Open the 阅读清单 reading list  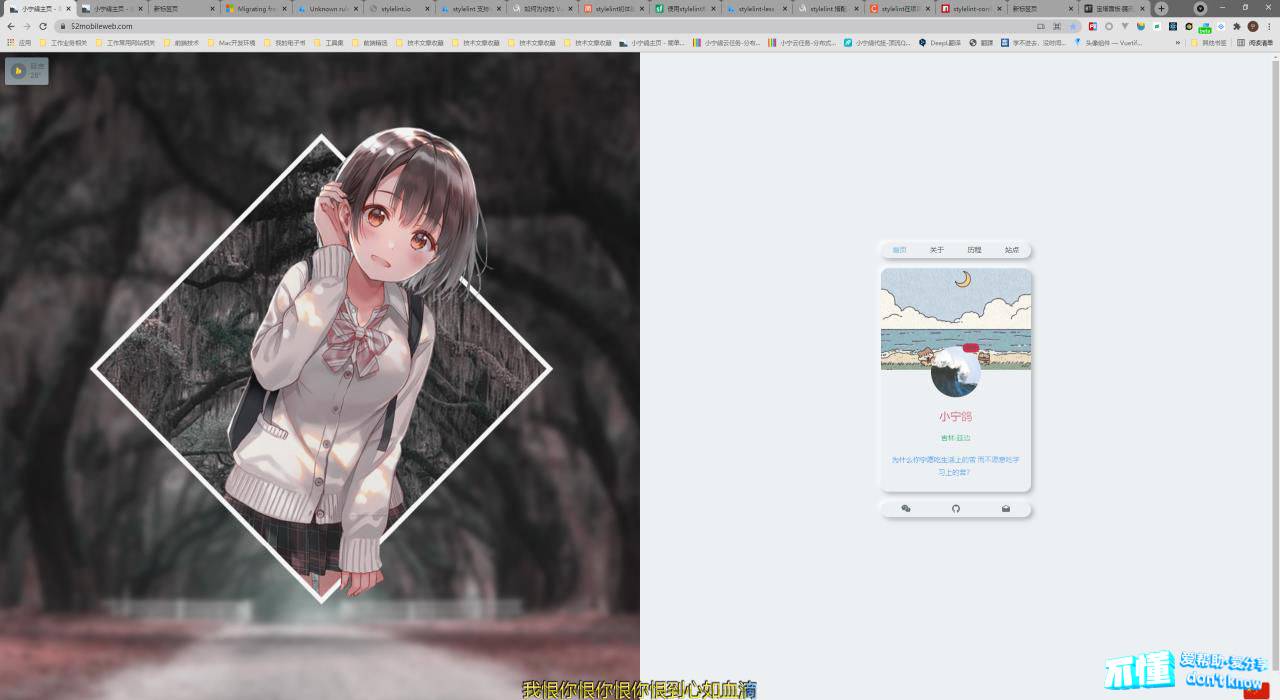coord(1255,43)
